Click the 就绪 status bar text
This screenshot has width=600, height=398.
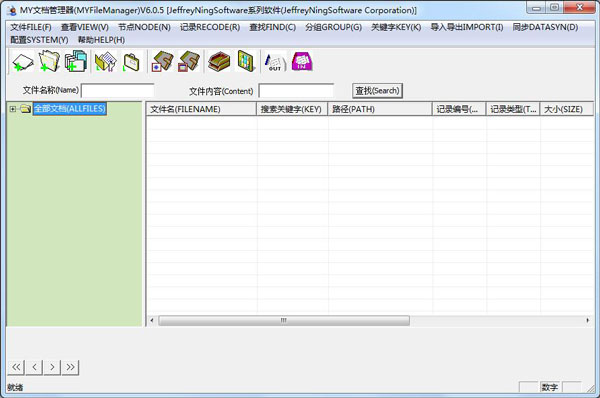pyautogui.click(x=15, y=387)
